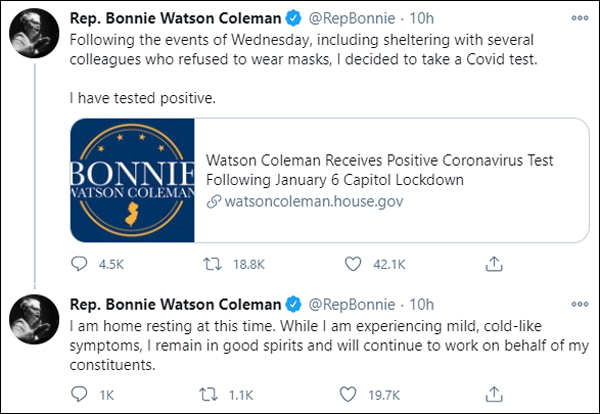600x414 pixels.
Task: Click the verified badge on first tweet
Action: point(295,18)
